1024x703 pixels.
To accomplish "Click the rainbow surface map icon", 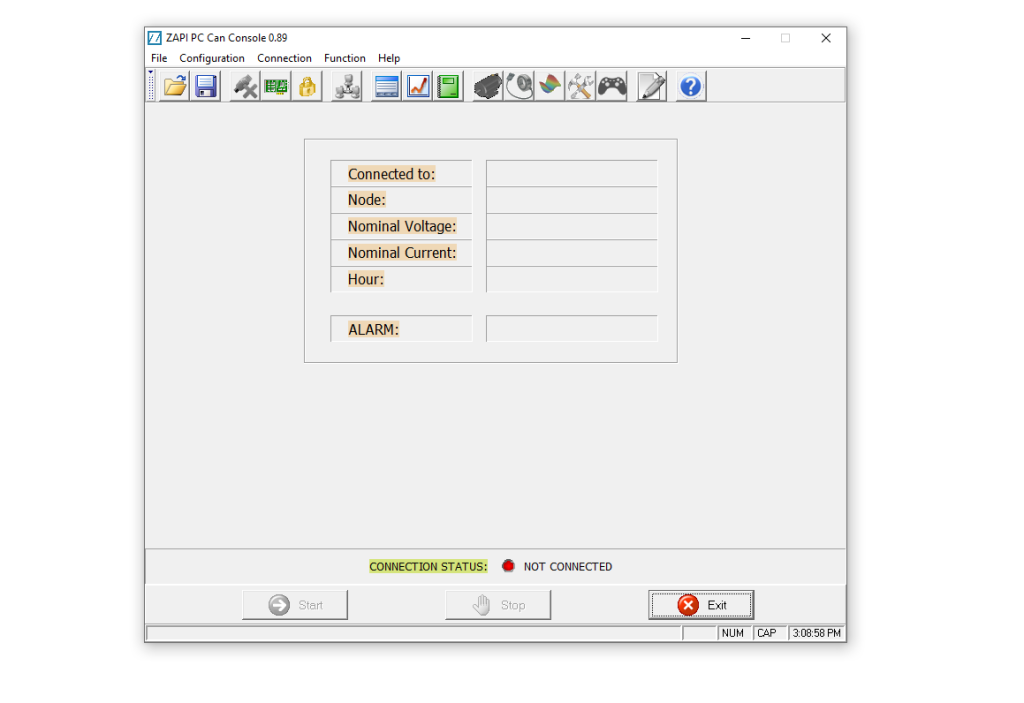I will 549,86.
